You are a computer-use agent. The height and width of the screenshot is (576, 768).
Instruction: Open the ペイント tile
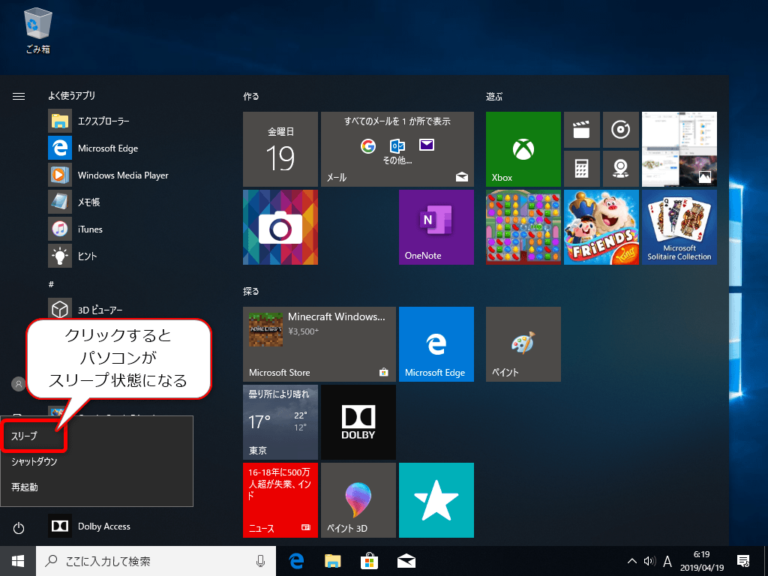click(x=523, y=344)
